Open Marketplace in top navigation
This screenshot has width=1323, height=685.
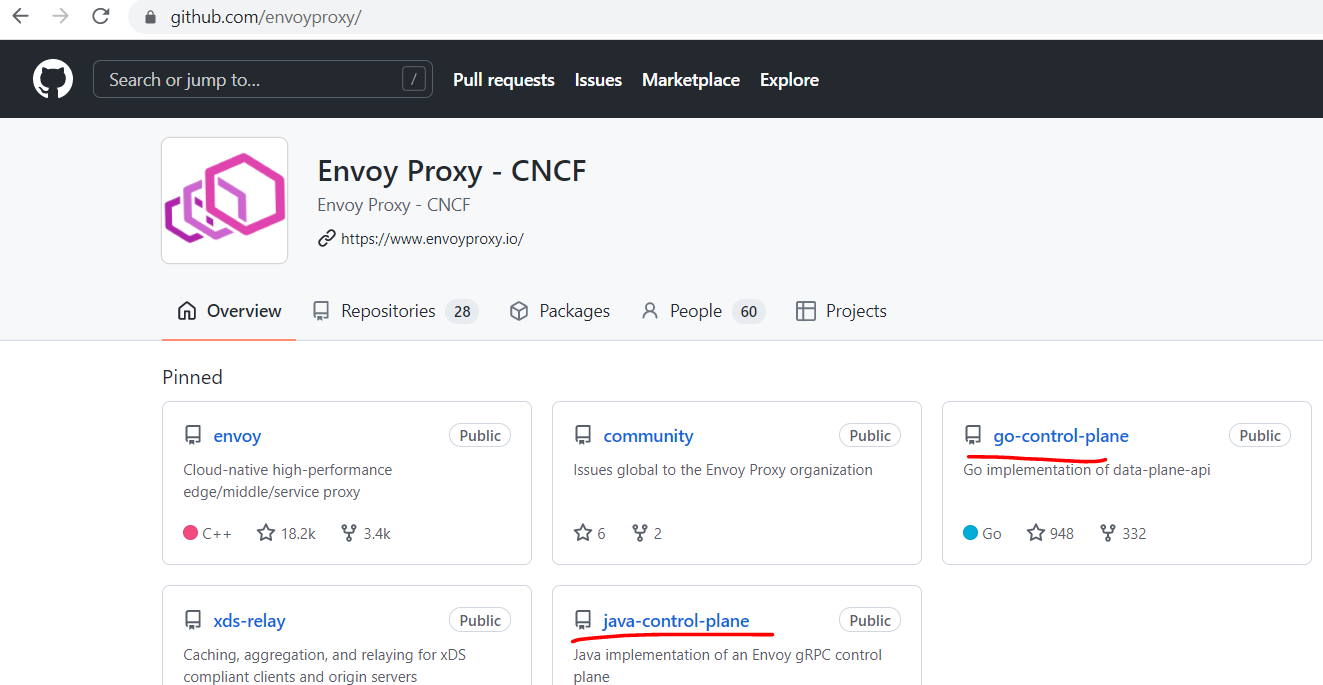point(691,80)
